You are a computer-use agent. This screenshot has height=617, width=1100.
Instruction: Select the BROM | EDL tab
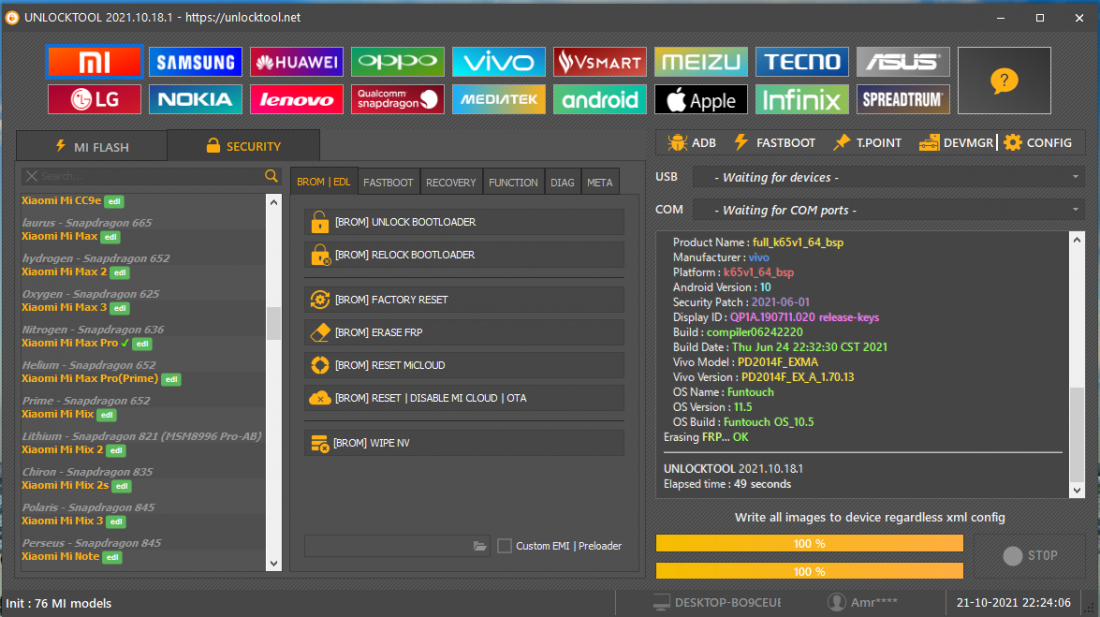pyautogui.click(x=323, y=182)
